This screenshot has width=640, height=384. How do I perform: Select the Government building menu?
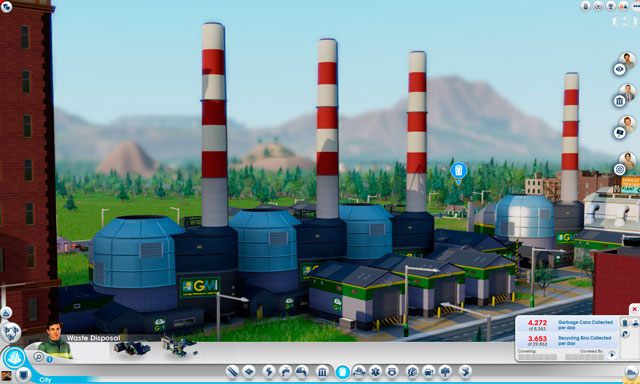point(322,371)
